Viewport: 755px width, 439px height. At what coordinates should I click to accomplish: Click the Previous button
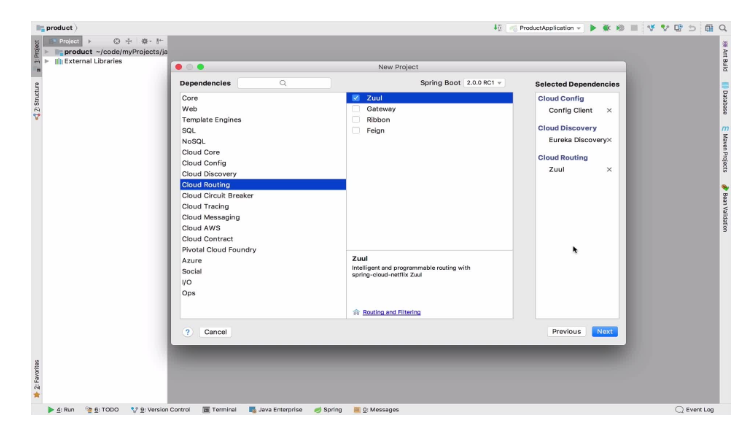[566, 332]
